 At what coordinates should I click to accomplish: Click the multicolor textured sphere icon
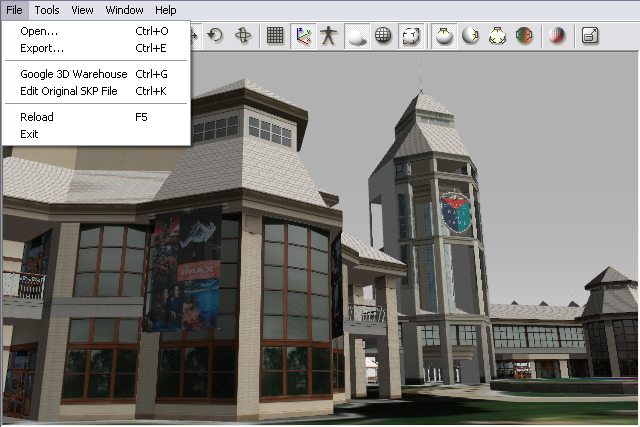524,36
